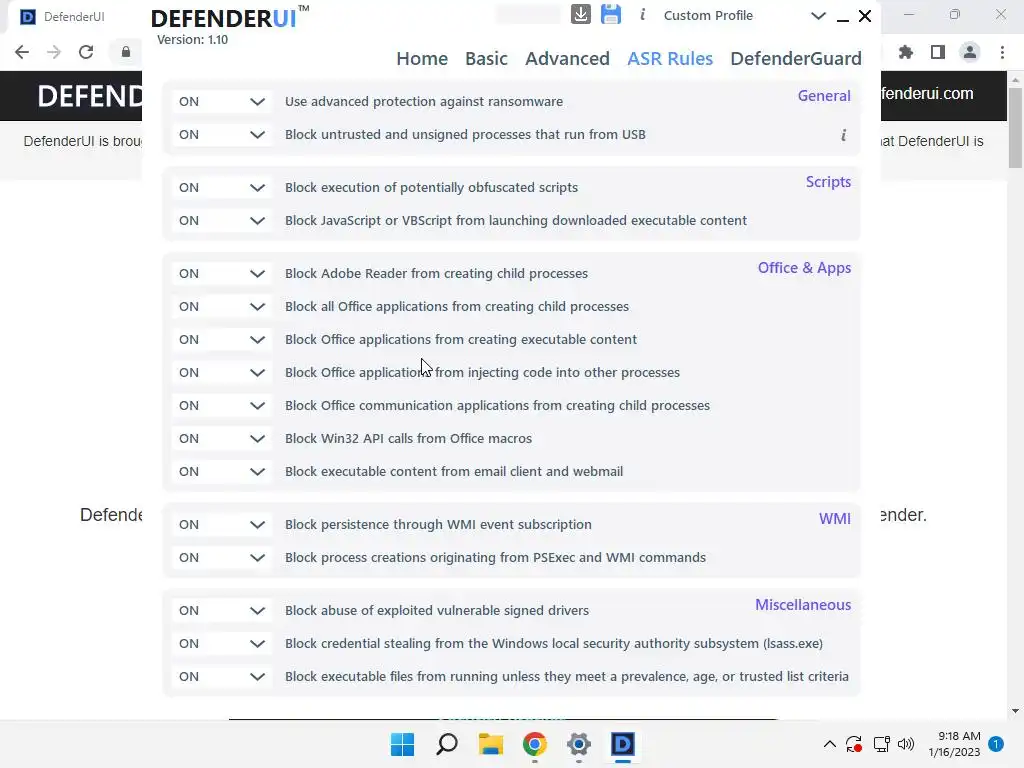The image size is (1024, 768).
Task: Open vulnerable signed drivers rule dropdown
Action: pos(221,611)
